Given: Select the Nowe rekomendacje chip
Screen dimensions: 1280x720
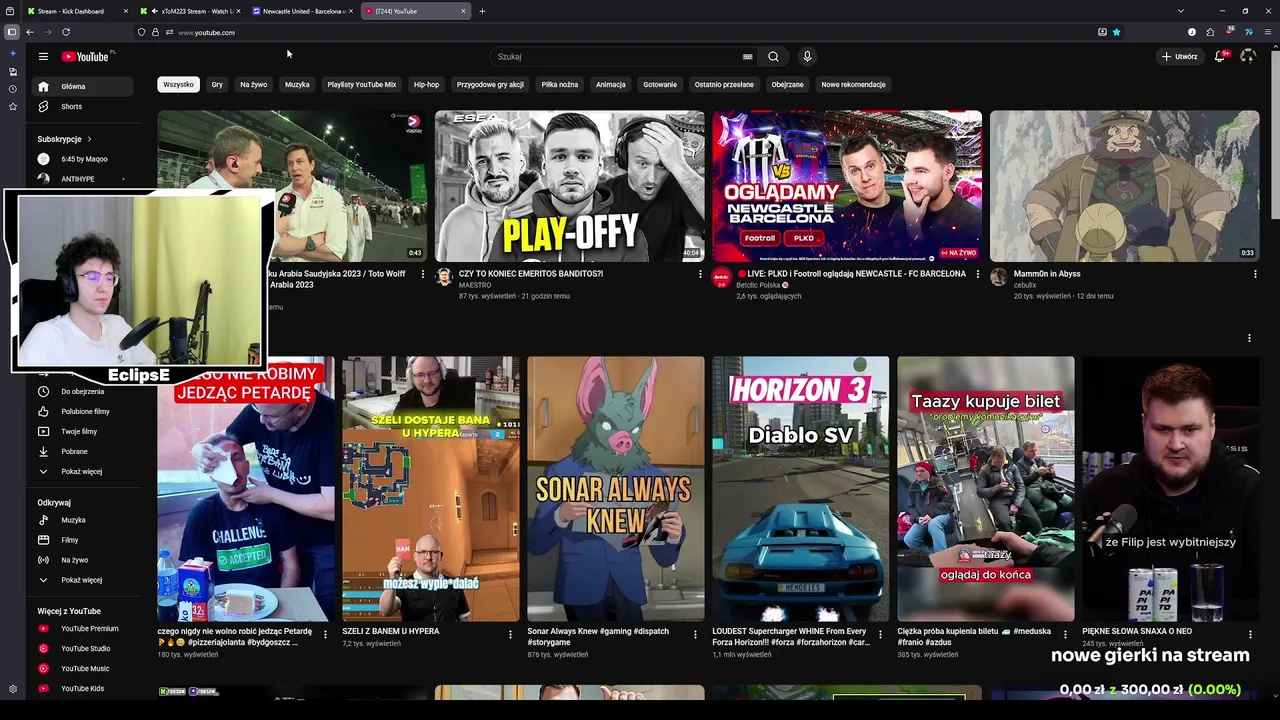Looking at the screenshot, I should (x=853, y=85).
